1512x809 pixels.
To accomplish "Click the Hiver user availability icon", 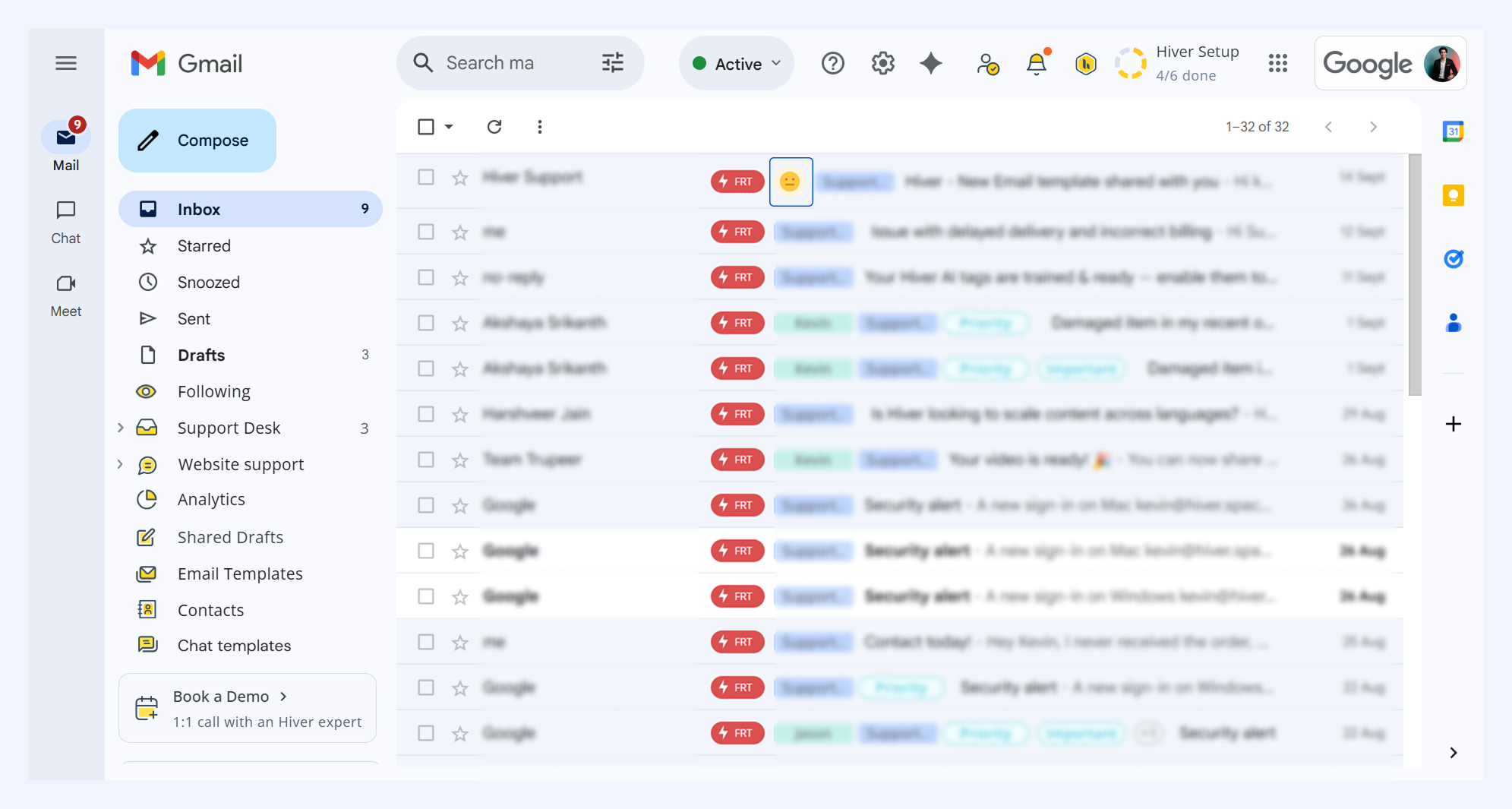I will coord(987,64).
